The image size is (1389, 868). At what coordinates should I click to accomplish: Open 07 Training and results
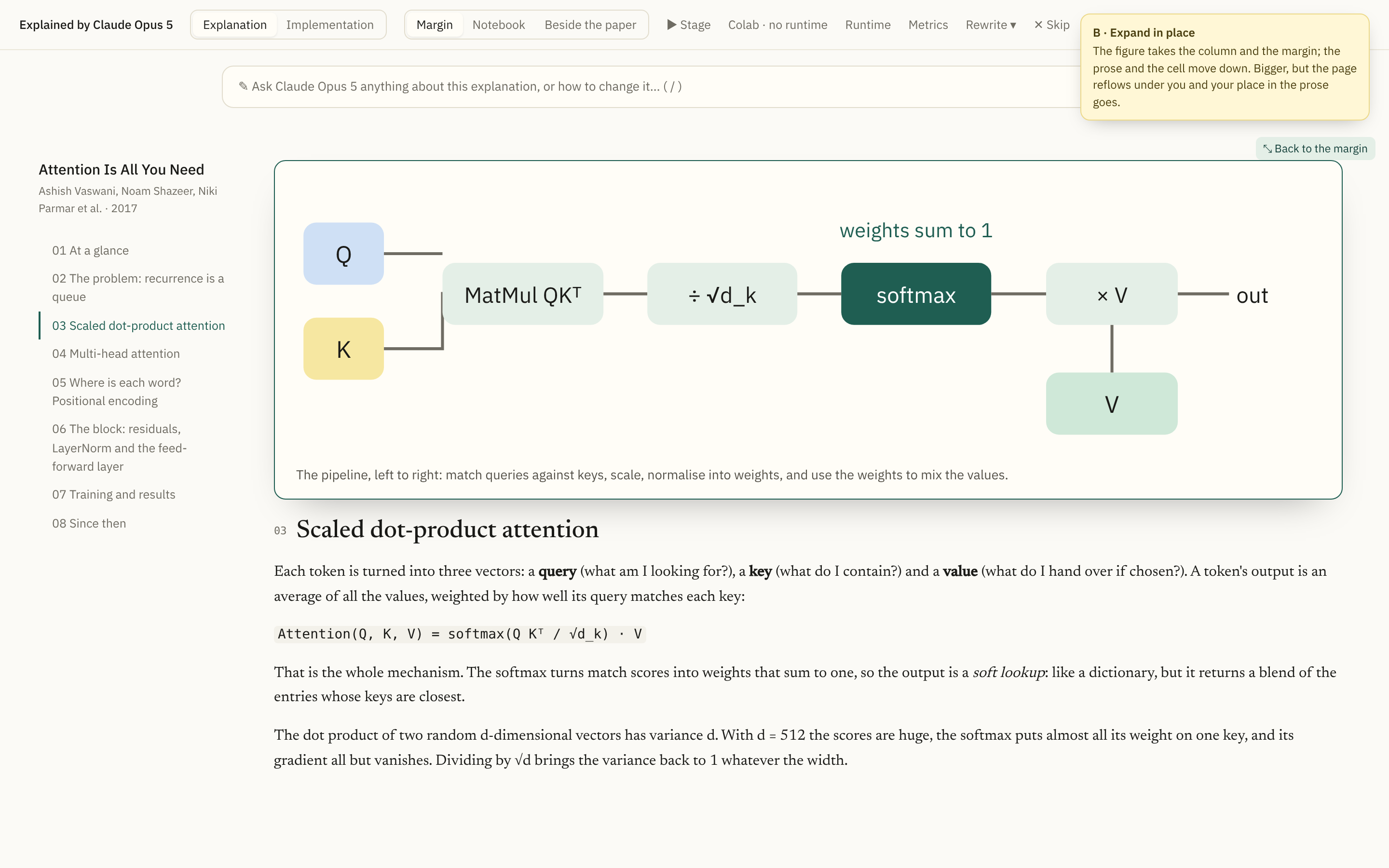pos(114,494)
